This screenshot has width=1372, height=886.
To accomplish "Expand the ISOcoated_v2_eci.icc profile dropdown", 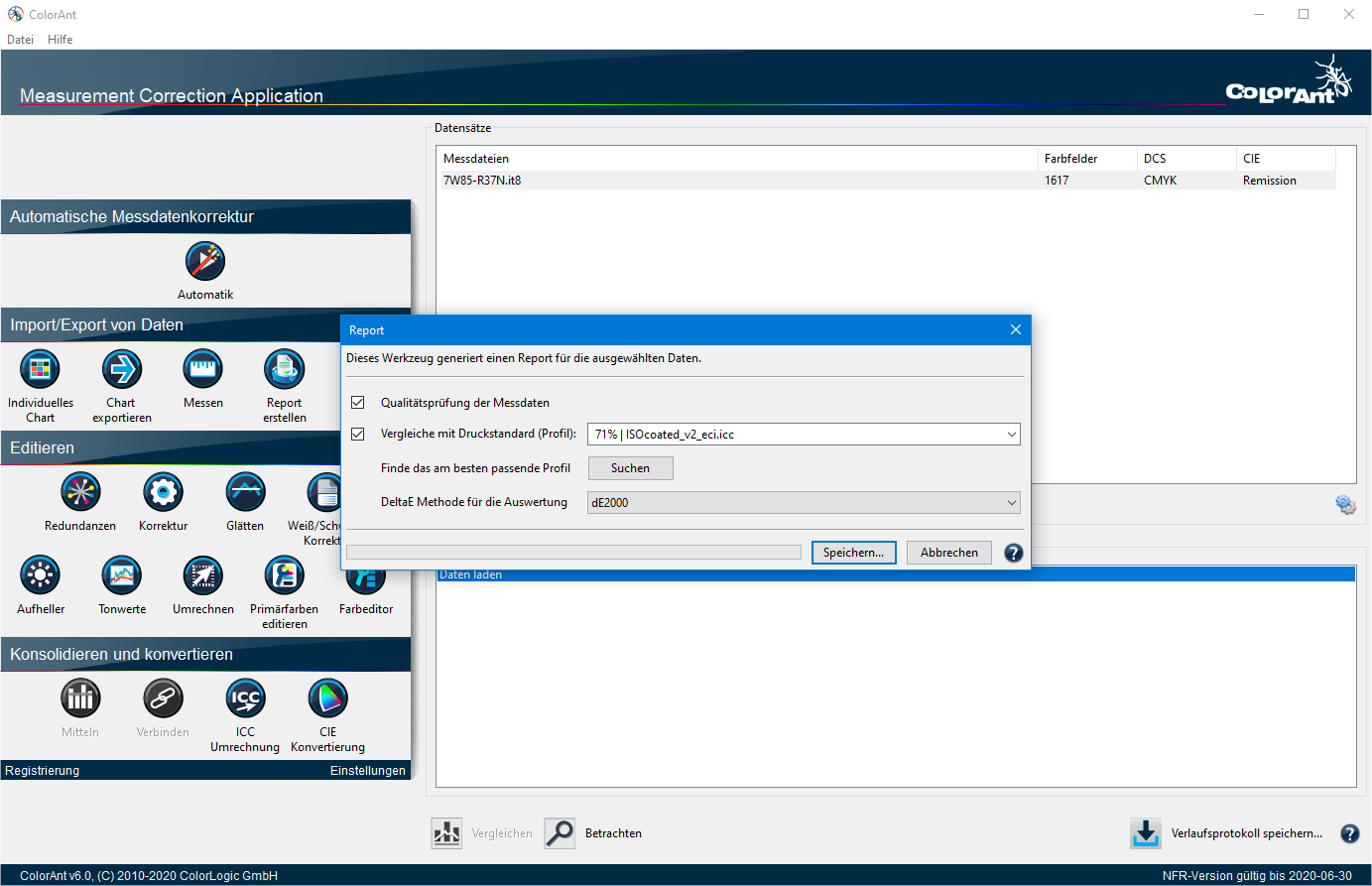I will (x=1011, y=435).
